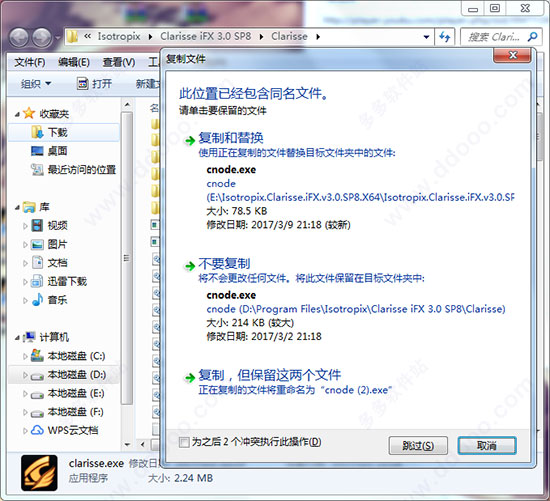
Task: Click Clarisse iFX 3.0 SP8 breadcrumb
Action: pos(206,36)
